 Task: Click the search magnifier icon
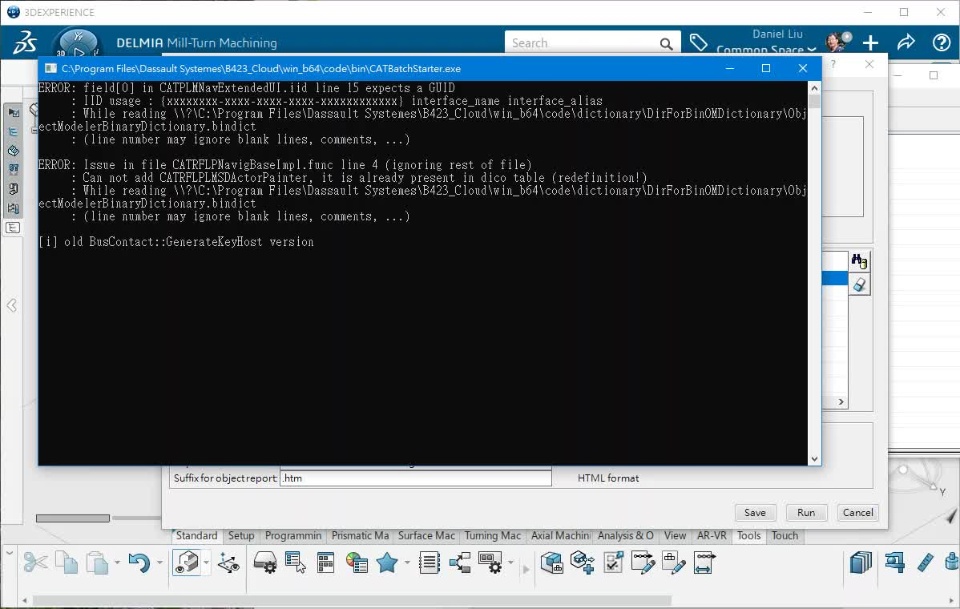click(x=666, y=43)
